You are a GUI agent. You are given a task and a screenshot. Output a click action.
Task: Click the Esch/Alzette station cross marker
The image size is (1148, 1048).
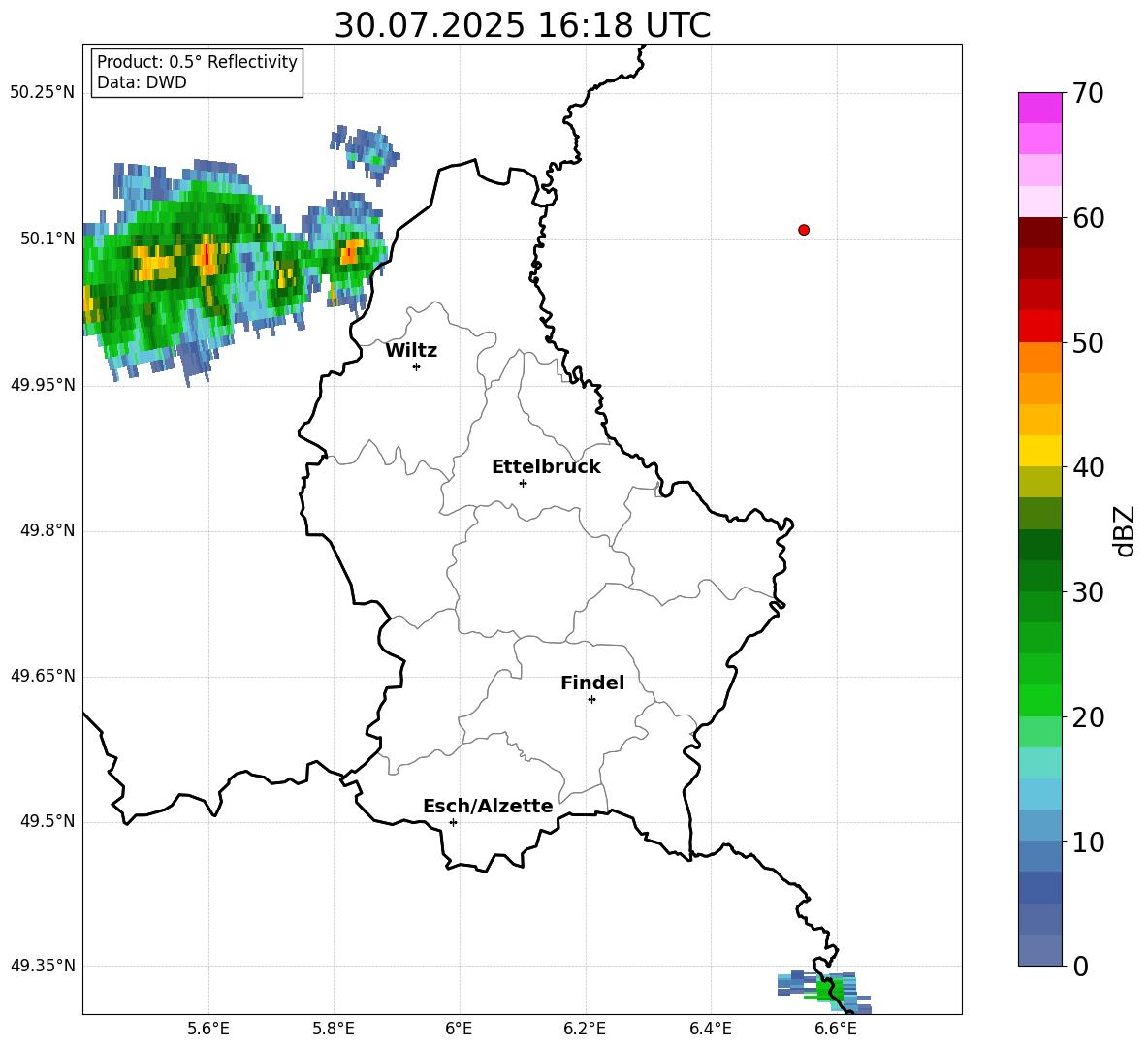tap(453, 822)
